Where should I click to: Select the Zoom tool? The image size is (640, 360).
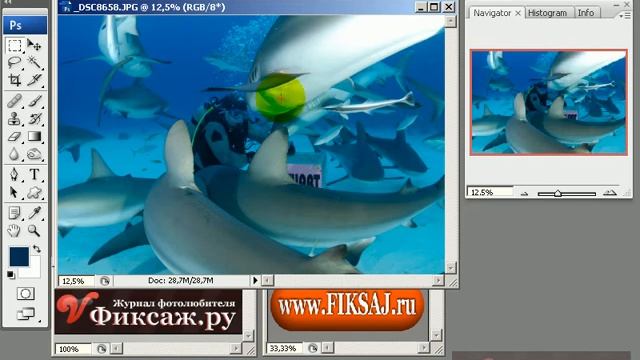point(34,231)
